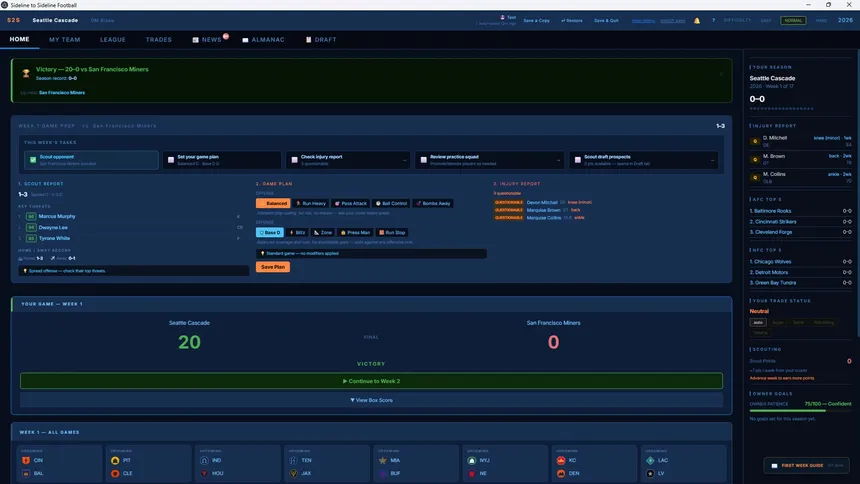
Task: Open the NEWS tab
Action: 207,40
